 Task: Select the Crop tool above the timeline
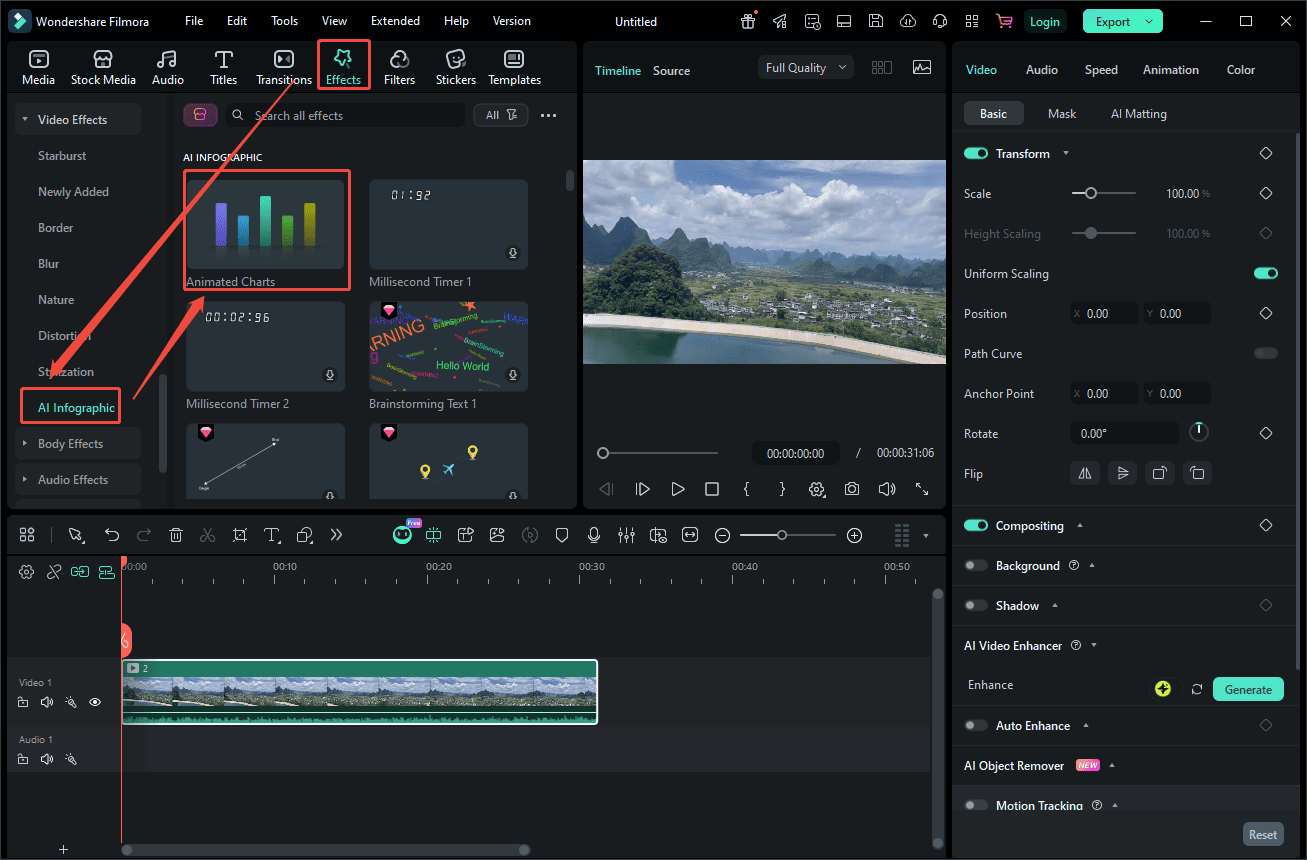(240, 535)
